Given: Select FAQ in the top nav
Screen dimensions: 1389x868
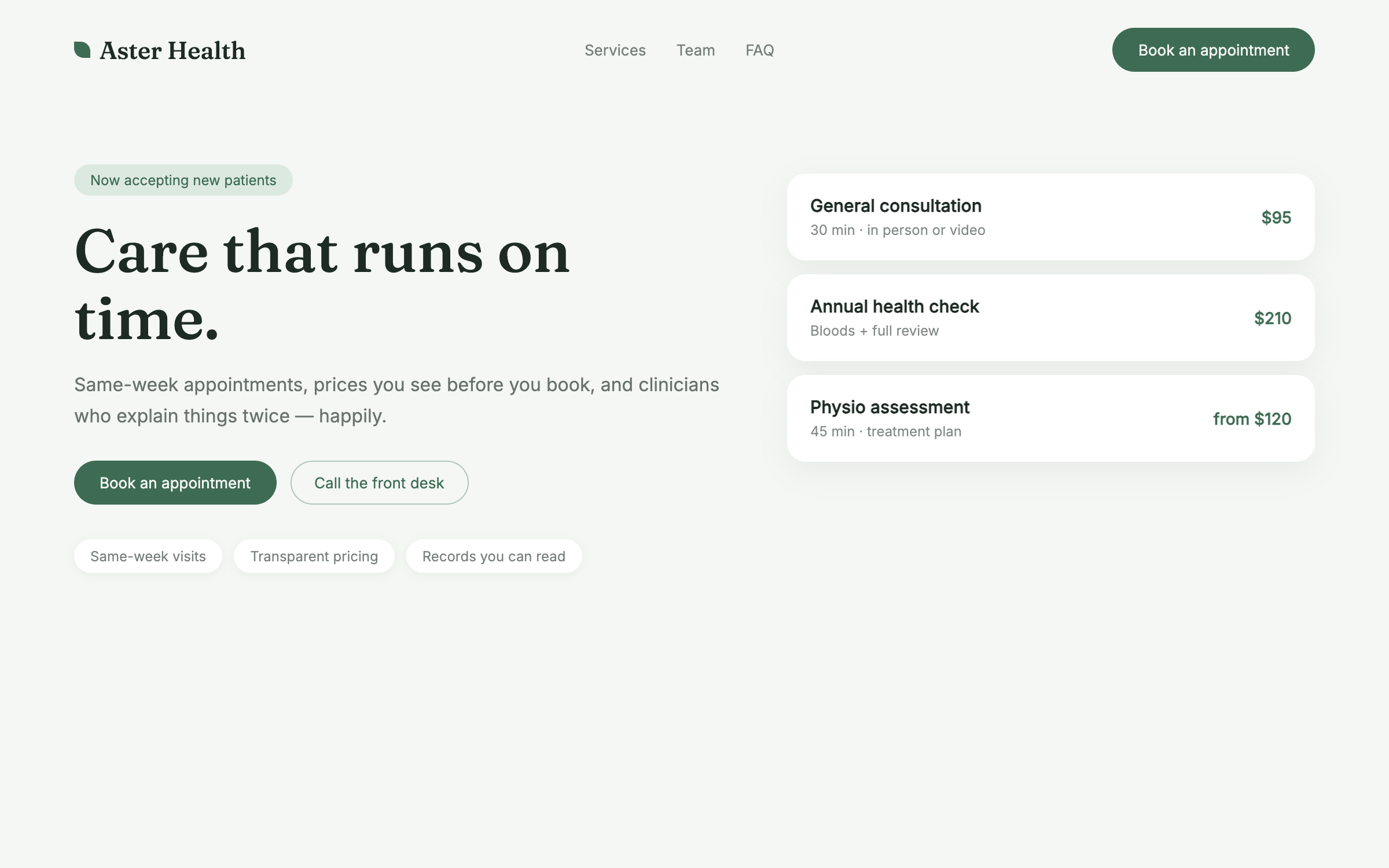Looking at the screenshot, I should click(x=759, y=50).
